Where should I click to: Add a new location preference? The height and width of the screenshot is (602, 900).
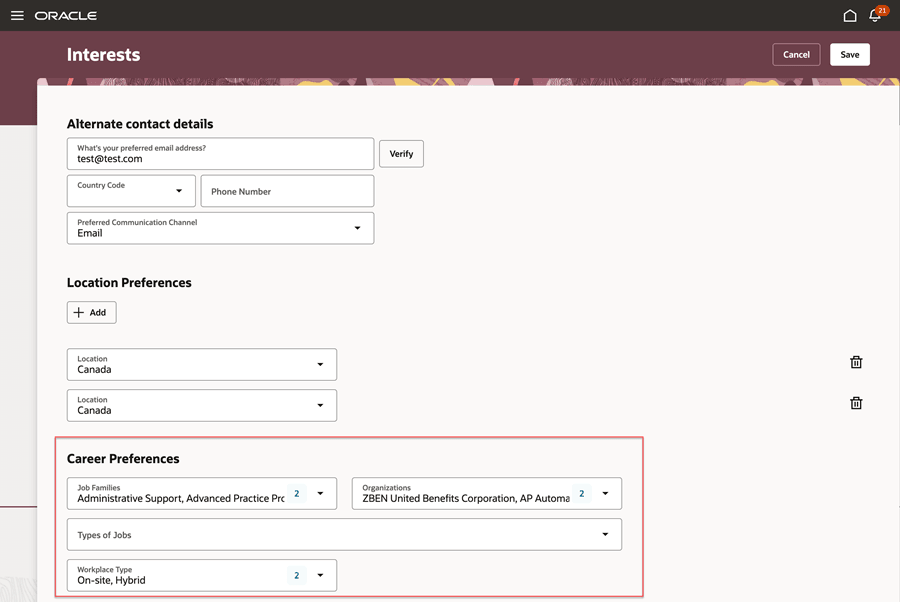[91, 312]
